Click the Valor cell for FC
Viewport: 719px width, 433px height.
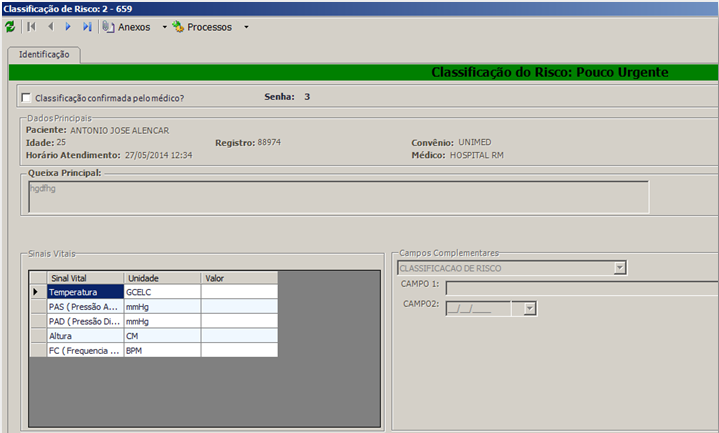coord(239,350)
